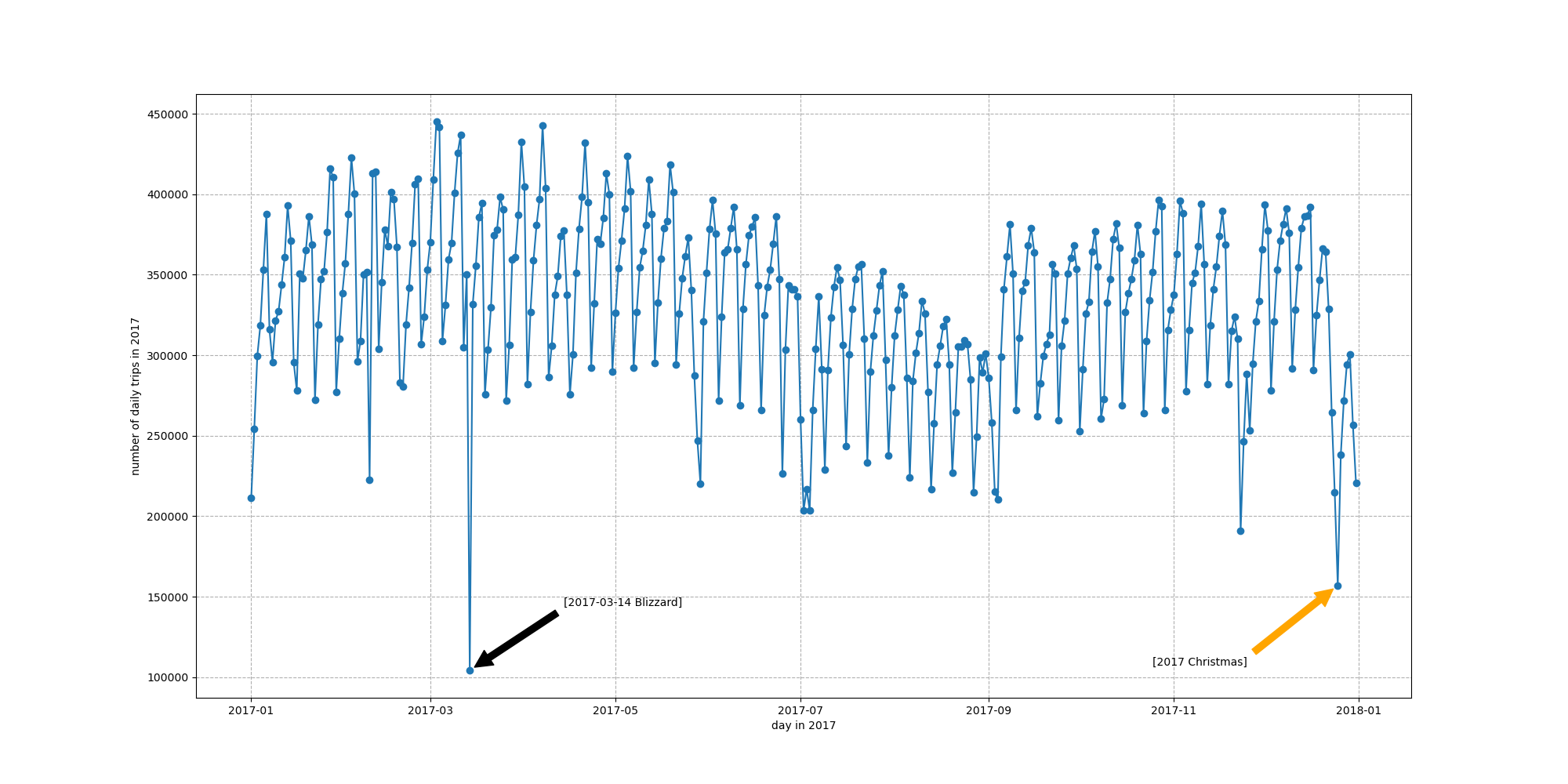The width and height of the screenshot is (1568, 784).
Task: Click the y-axis tick label 400000
Action: (x=168, y=194)
